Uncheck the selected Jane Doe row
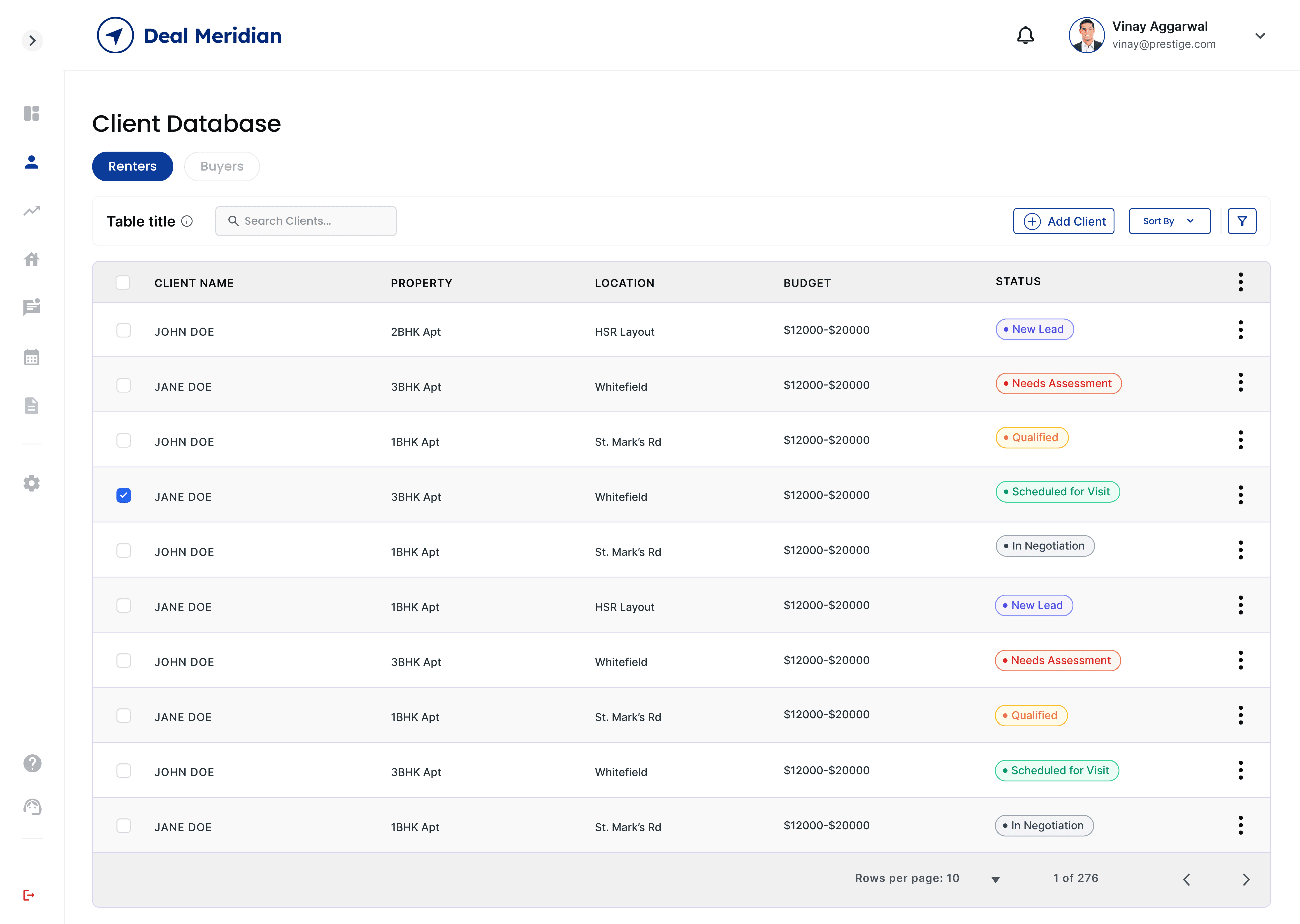 (123, 496)
